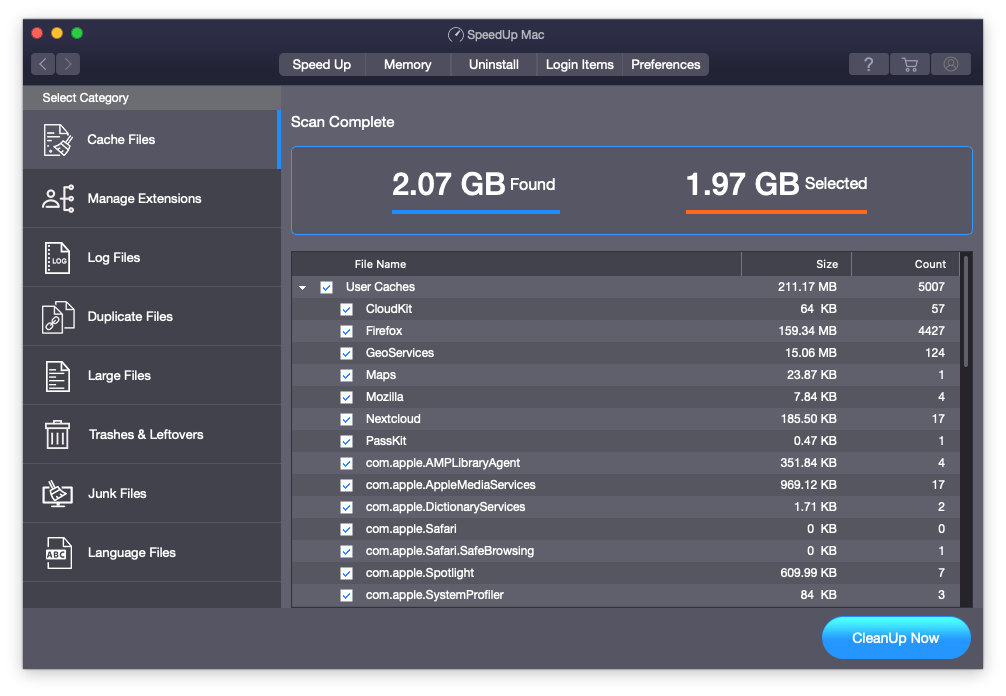
Task: Click the 4427 Firefox count value
Action: 931,331
